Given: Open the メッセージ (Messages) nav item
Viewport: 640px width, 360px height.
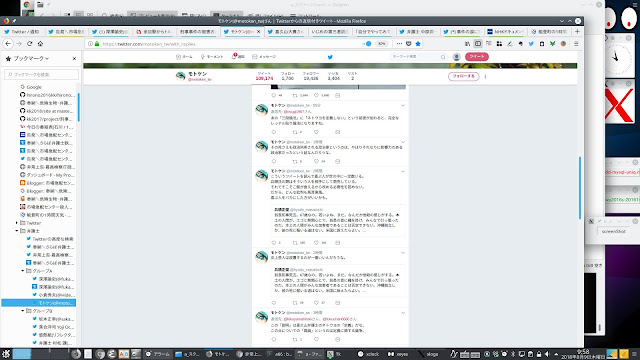Looking at the screenshot, I should pos(264,57).
